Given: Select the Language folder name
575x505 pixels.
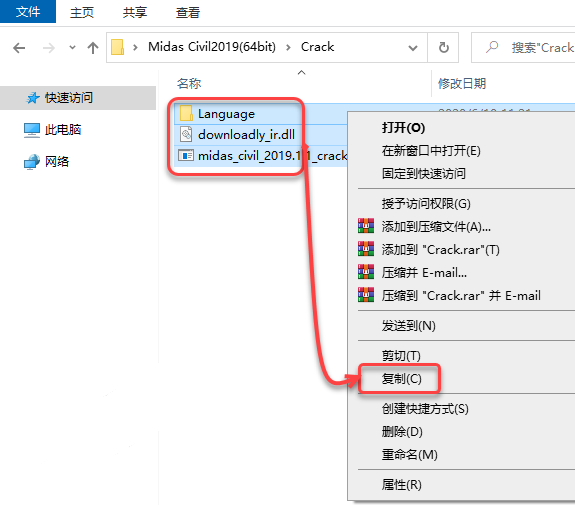Looking at the screenshot, I should [x=226, y=114].
